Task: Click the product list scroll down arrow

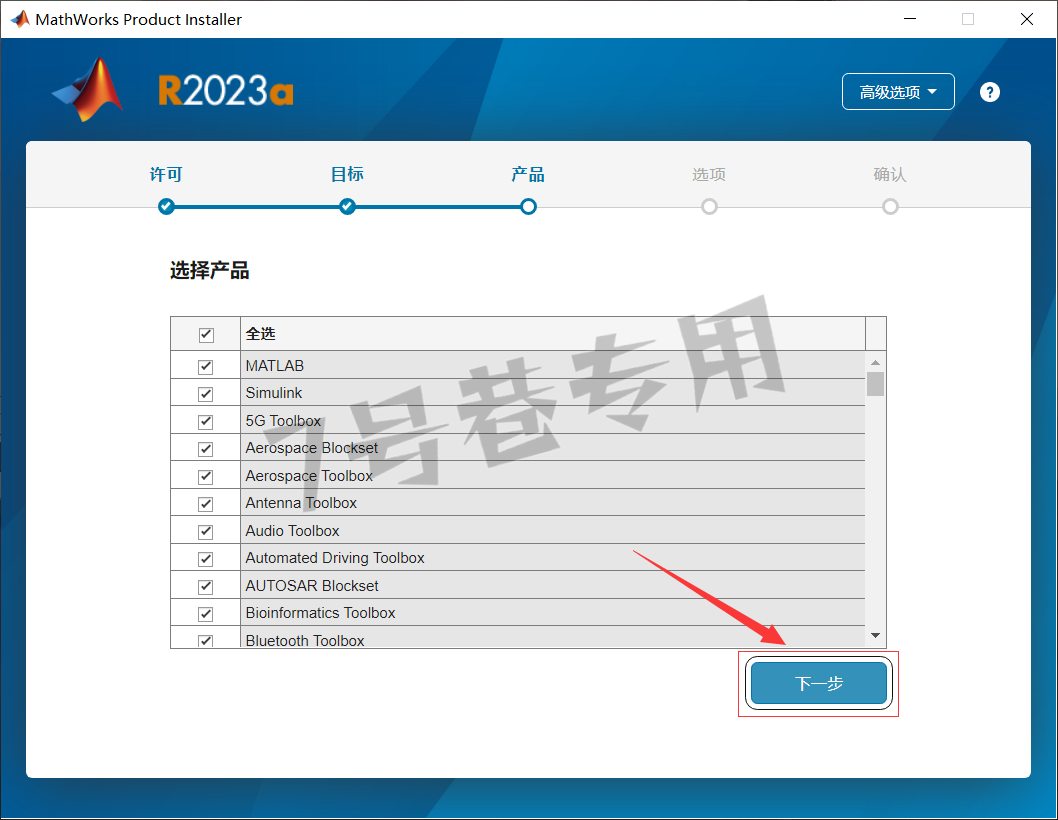Action: pos(875,635)
